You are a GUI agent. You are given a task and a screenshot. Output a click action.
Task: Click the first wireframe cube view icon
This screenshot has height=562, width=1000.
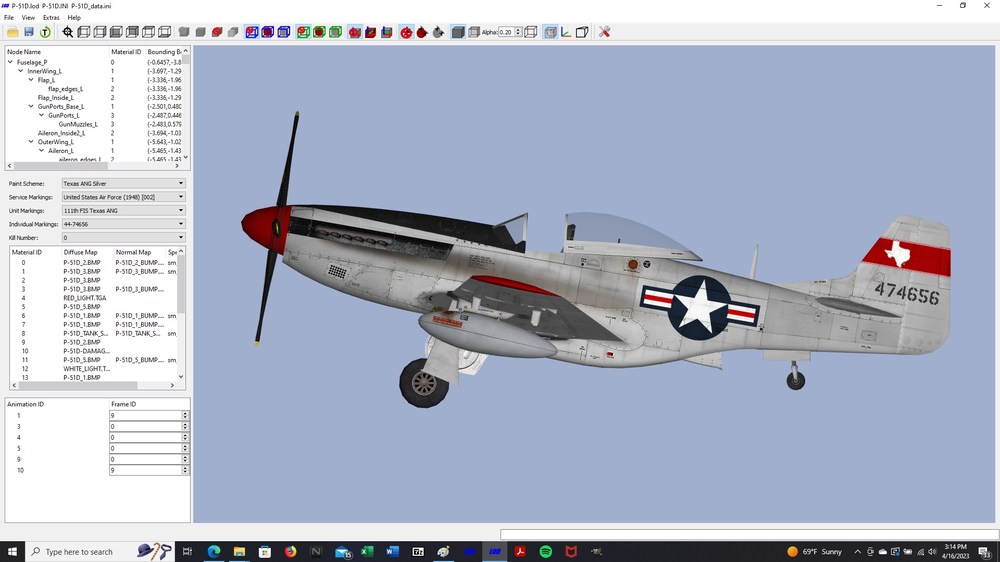tap(84, 32)
